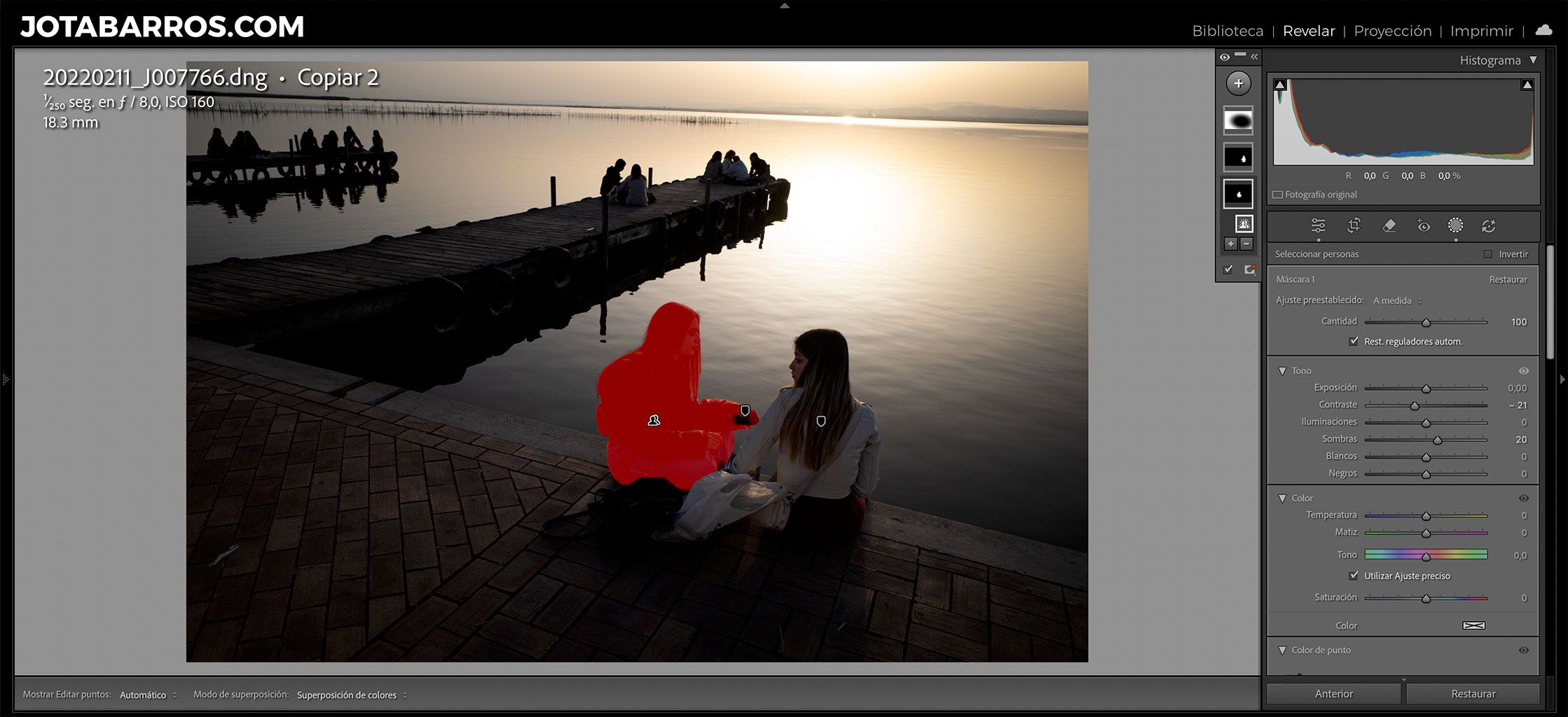Open the Masking tool
Screen dimensions: 1568x717
pos(1455,225)
